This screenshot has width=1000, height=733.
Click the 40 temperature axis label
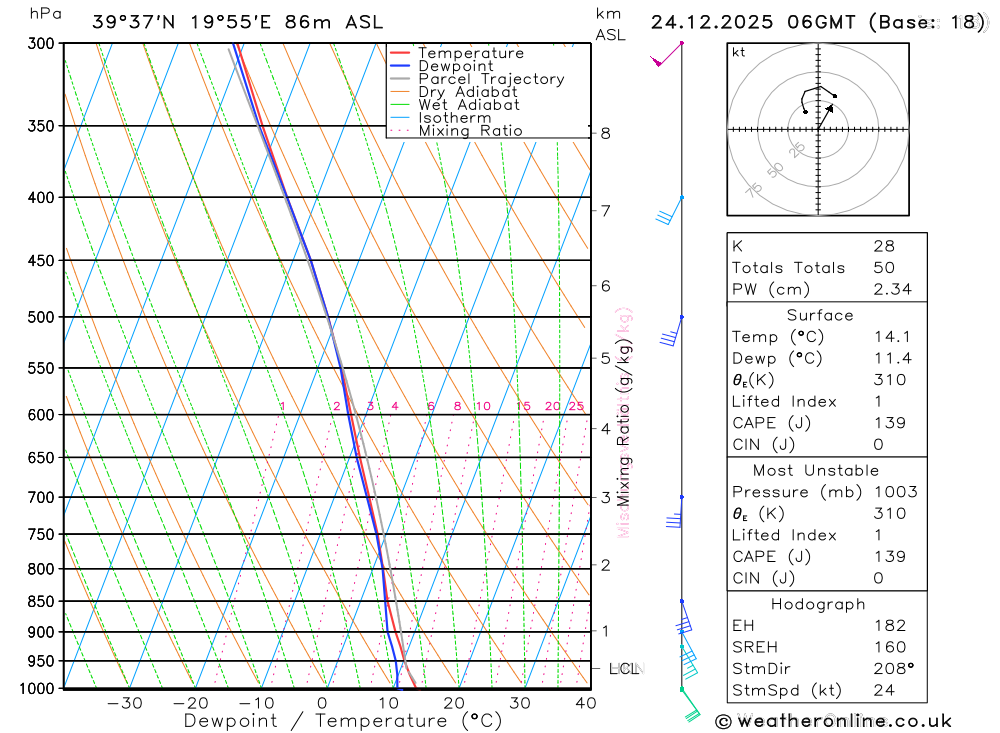585,703
